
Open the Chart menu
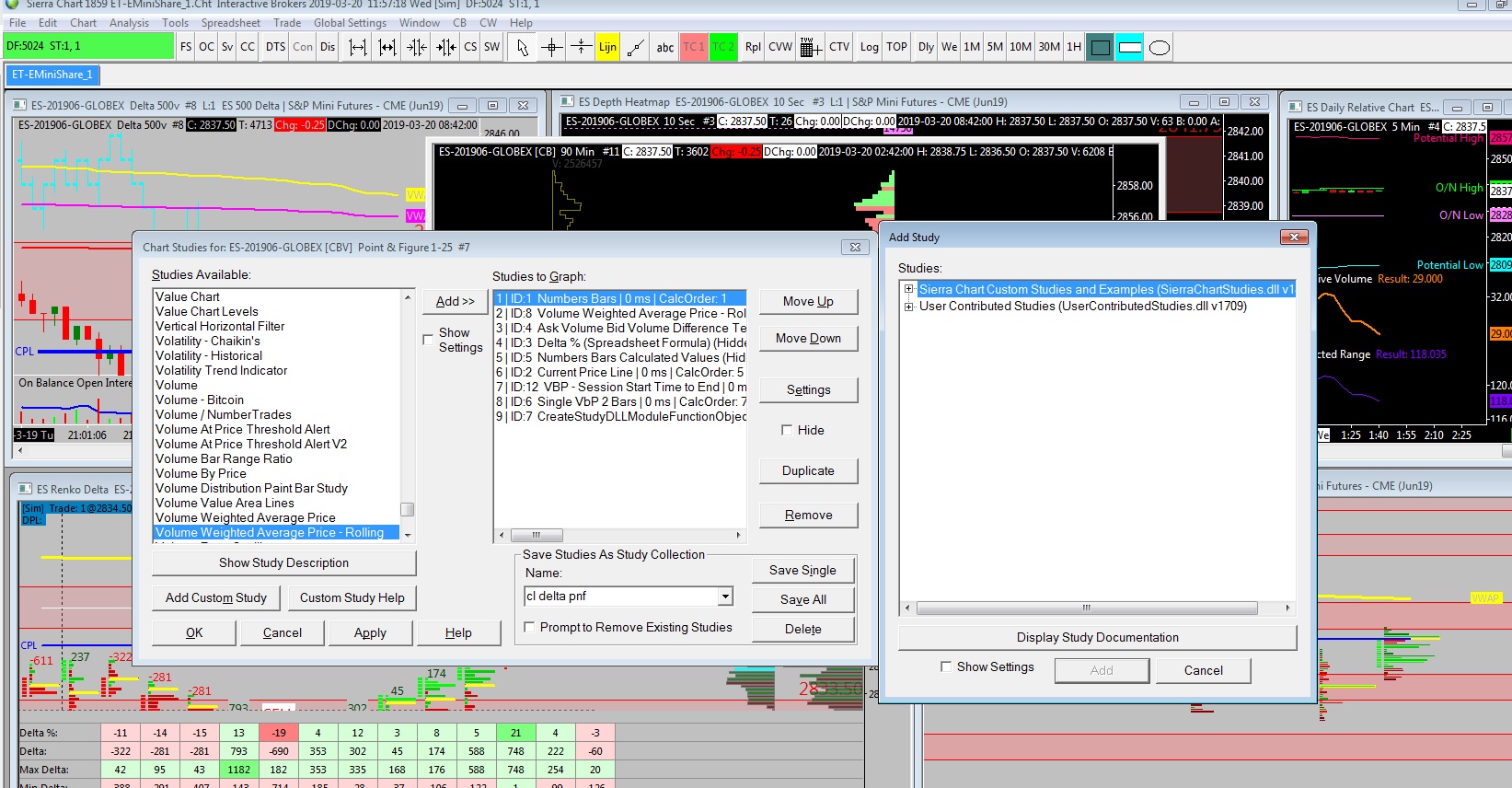tap(83, 23)
